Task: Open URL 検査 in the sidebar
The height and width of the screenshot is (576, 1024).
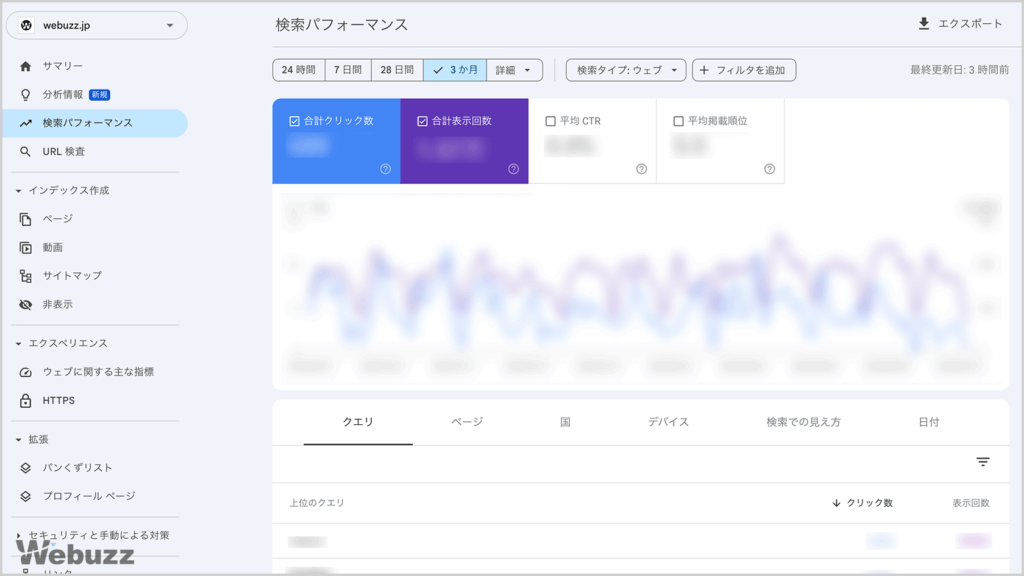Action: [x=64, y=152]
